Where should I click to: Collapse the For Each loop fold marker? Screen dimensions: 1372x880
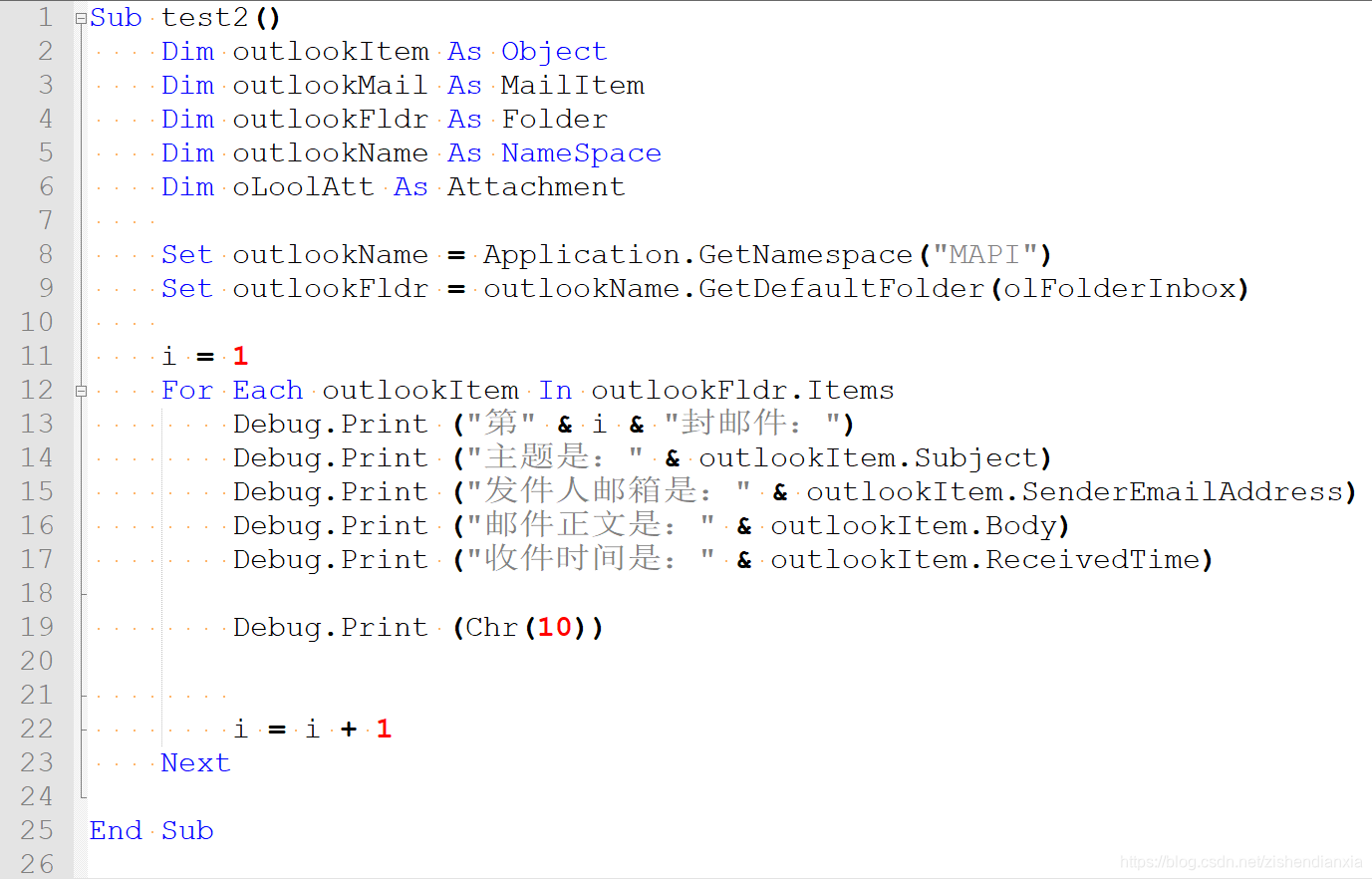click(82, 391)
